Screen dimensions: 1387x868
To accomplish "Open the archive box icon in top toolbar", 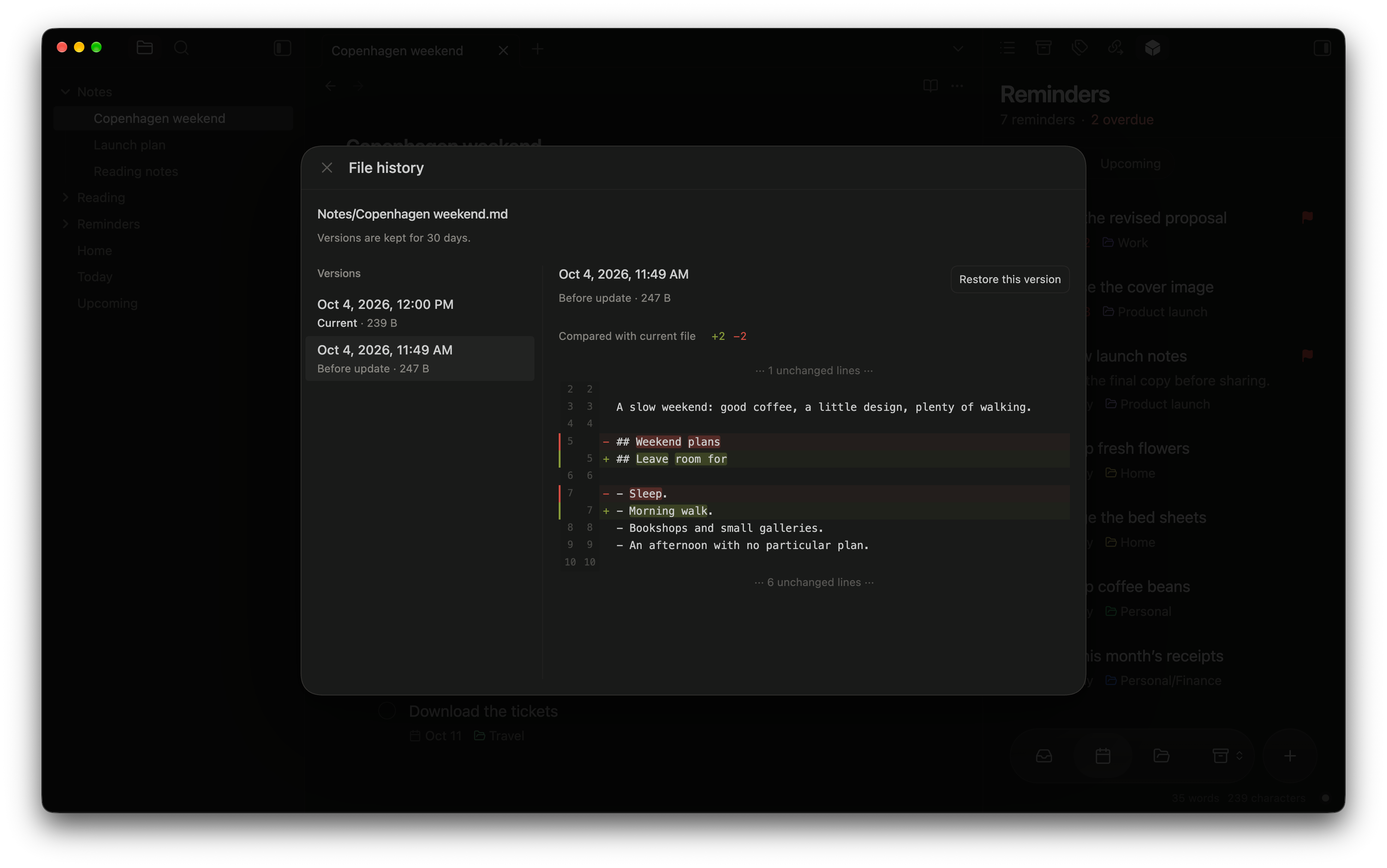I will click(1043, 48).
